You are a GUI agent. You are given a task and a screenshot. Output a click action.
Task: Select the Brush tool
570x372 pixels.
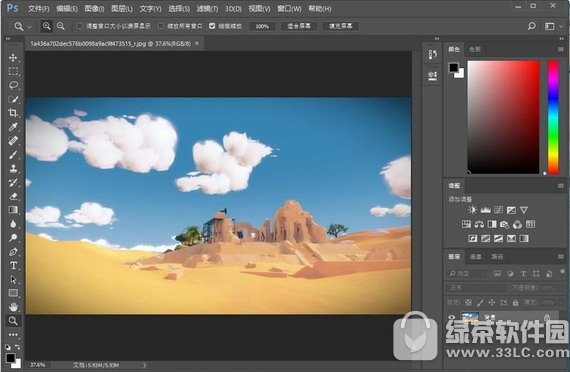(13, 155)
